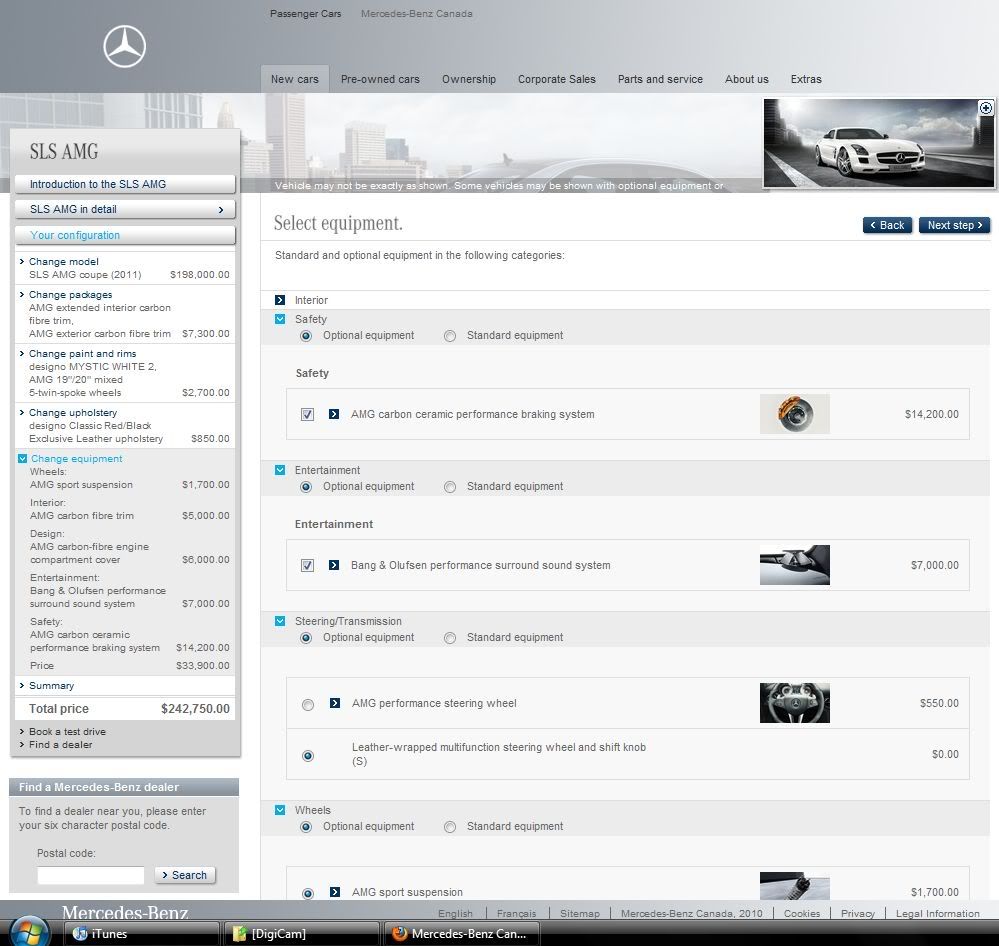
Task: View the Bang & Olufsen speaker thumbnail
Action: point(794,565)
